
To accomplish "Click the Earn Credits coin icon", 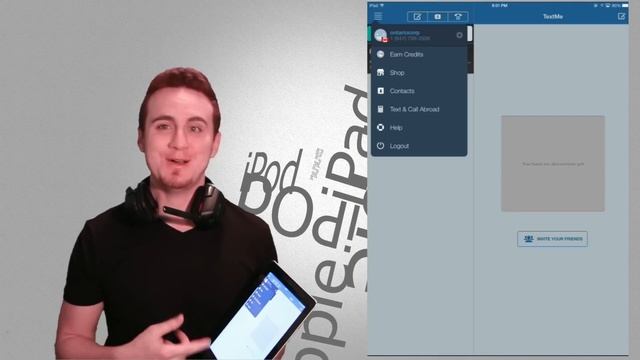I will coord(380,54).
